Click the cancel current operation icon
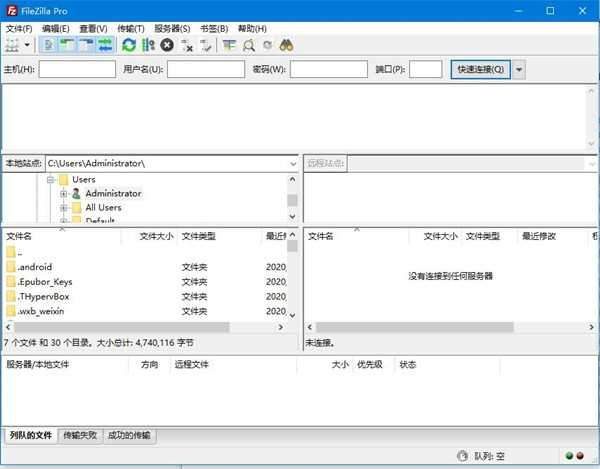Viewport: 600px width, 469px height. pos(167,45)
